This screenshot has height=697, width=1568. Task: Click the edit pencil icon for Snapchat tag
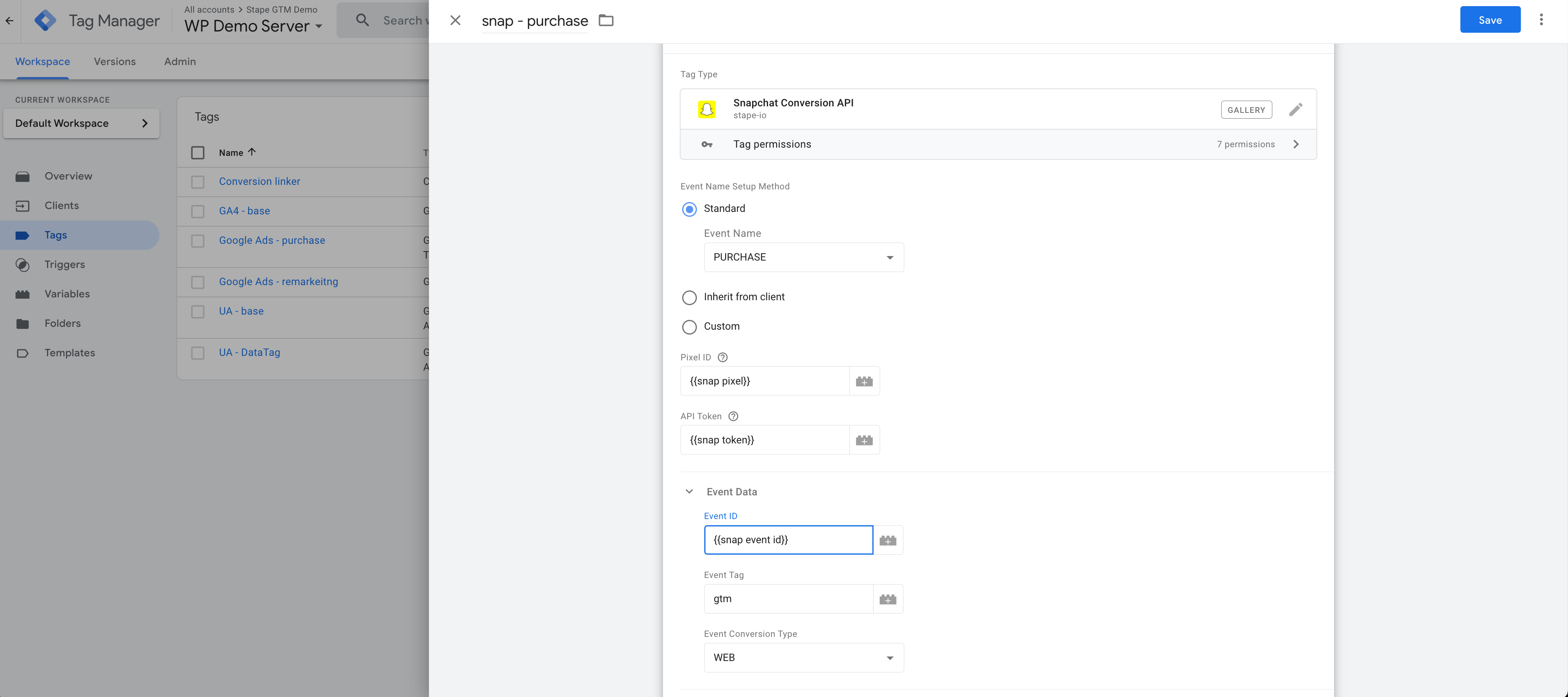click(1296, 108)
